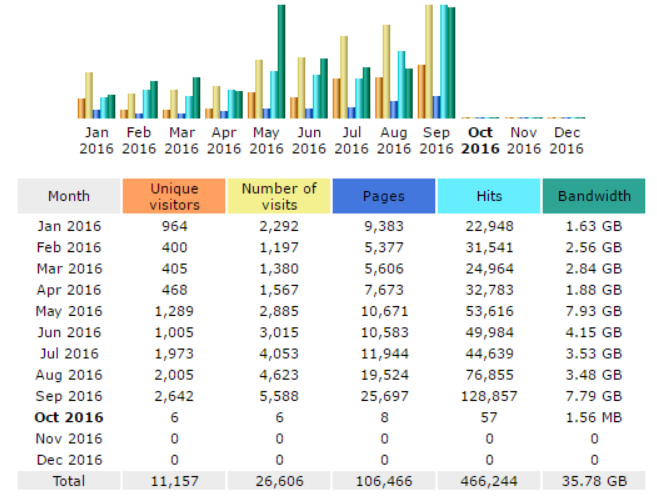Click visits value 2,292
The height and width of the screenshot is (500, 657).
[279, 226]
